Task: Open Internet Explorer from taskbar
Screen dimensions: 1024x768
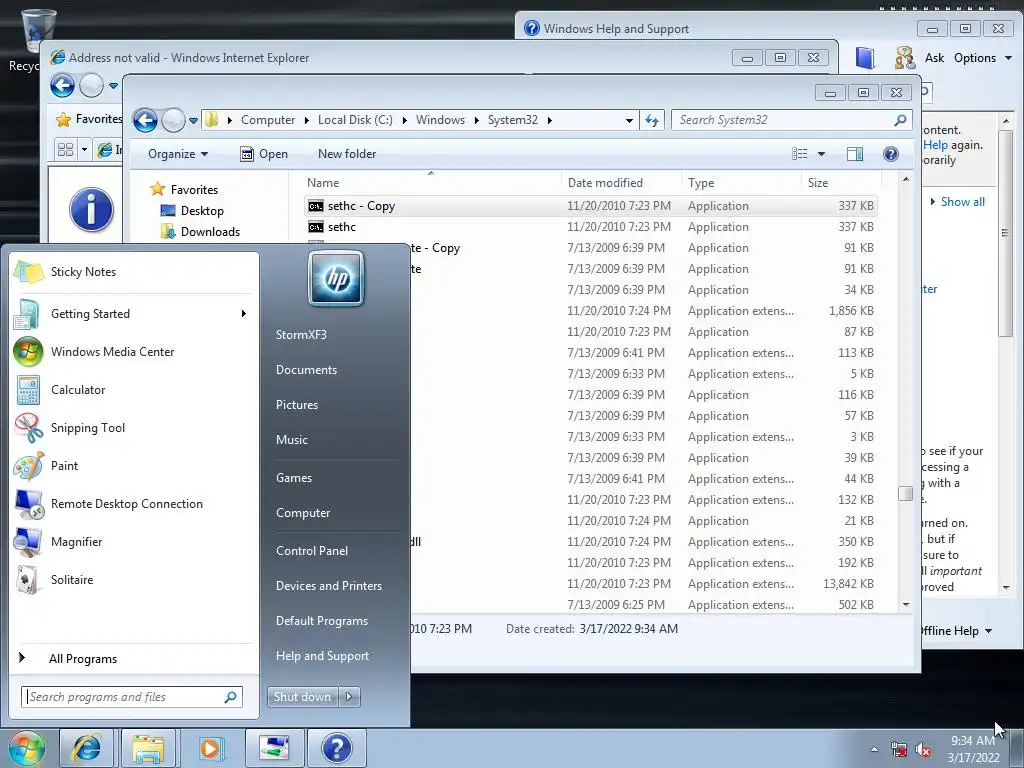Action: tap(86, 748)
